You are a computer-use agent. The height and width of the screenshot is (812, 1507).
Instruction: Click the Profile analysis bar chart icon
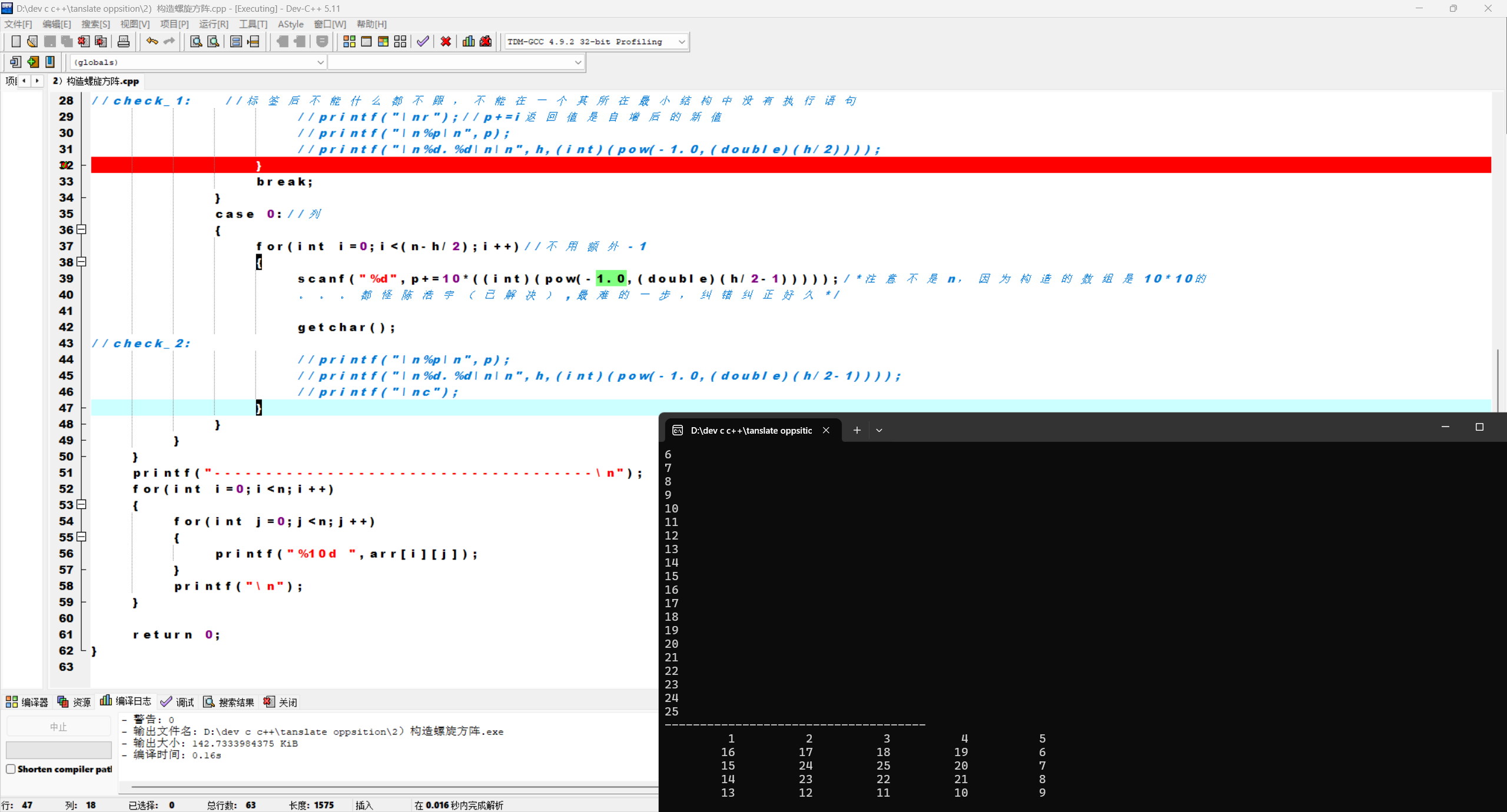click(469, 41)
